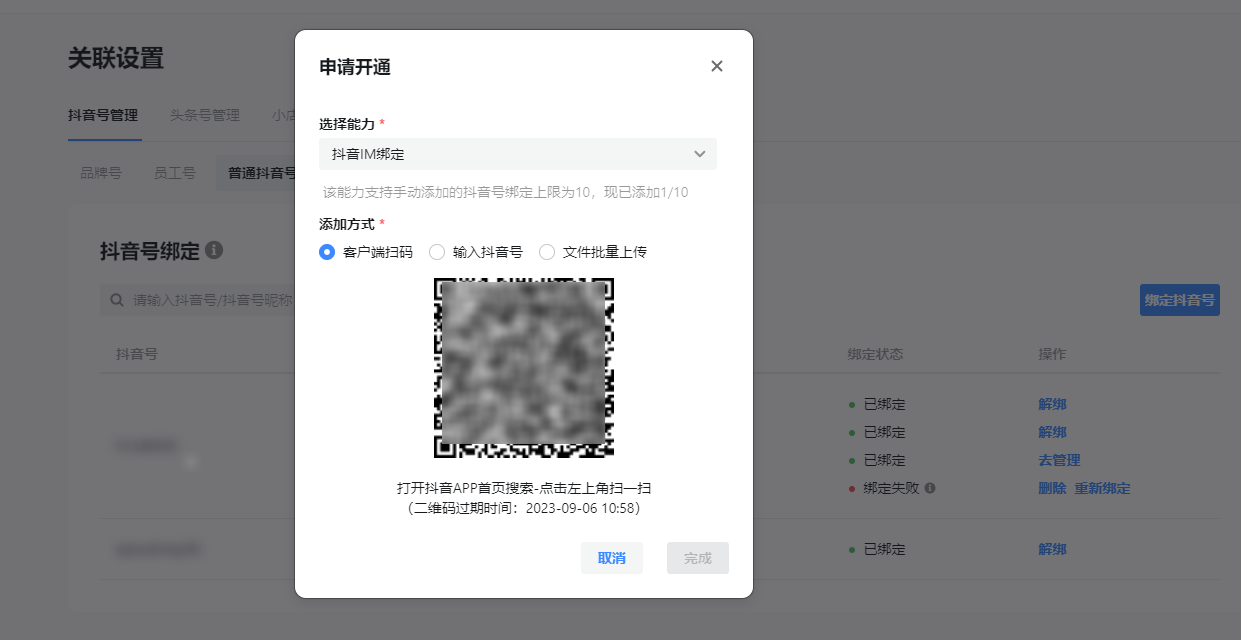Viewport: 1241px width, 640px height.
Task: Click the 抖音号 column header
Action: 137,354
